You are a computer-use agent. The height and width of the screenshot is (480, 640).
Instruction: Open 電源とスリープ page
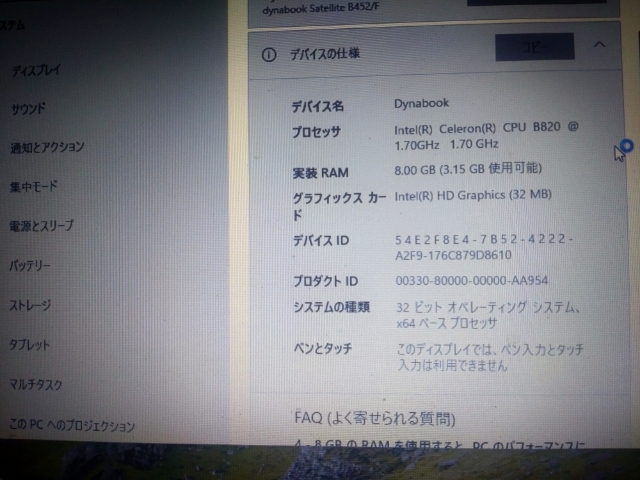point(42,226)
